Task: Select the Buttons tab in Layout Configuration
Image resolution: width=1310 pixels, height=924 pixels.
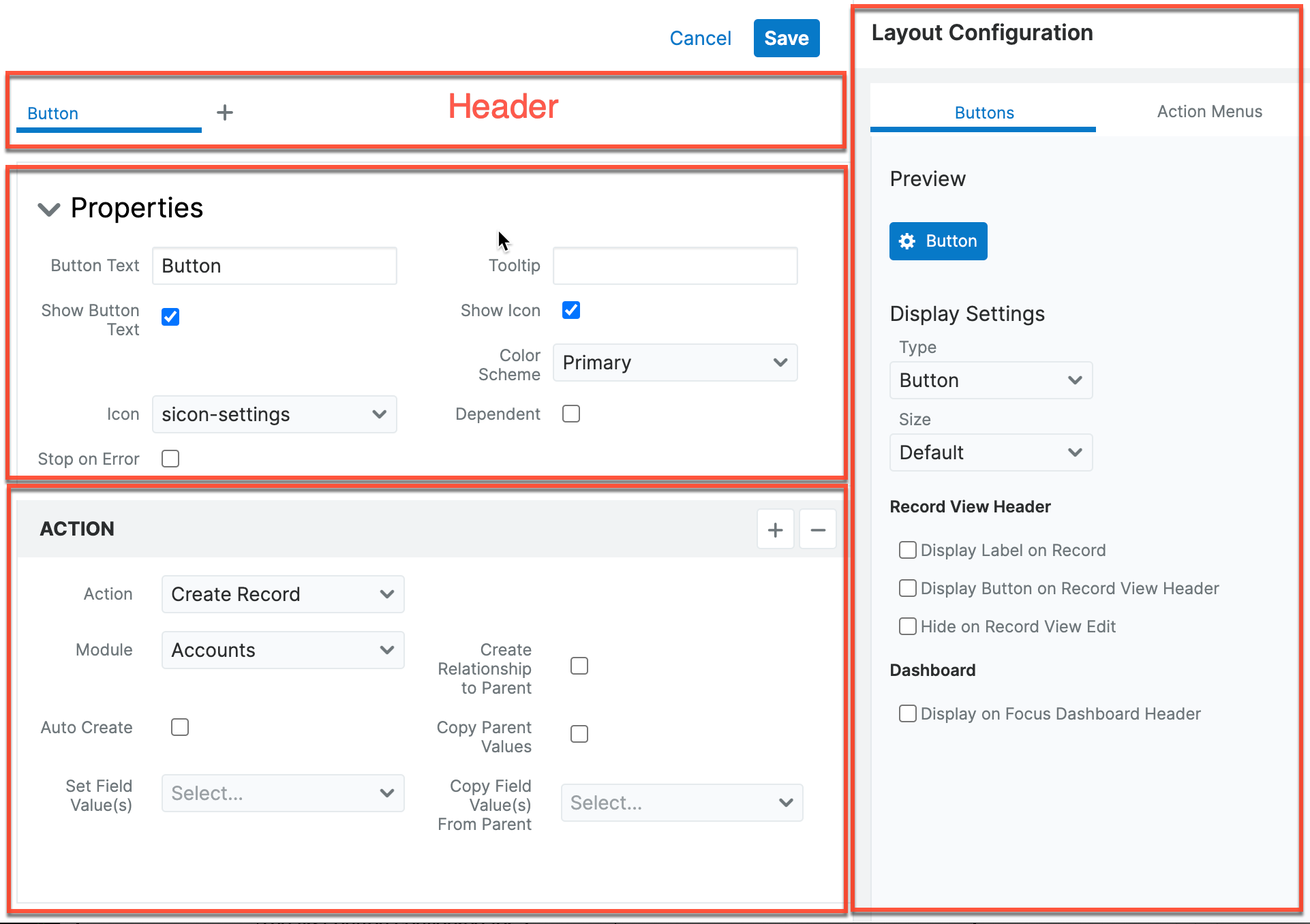Action: click(984, 113)
